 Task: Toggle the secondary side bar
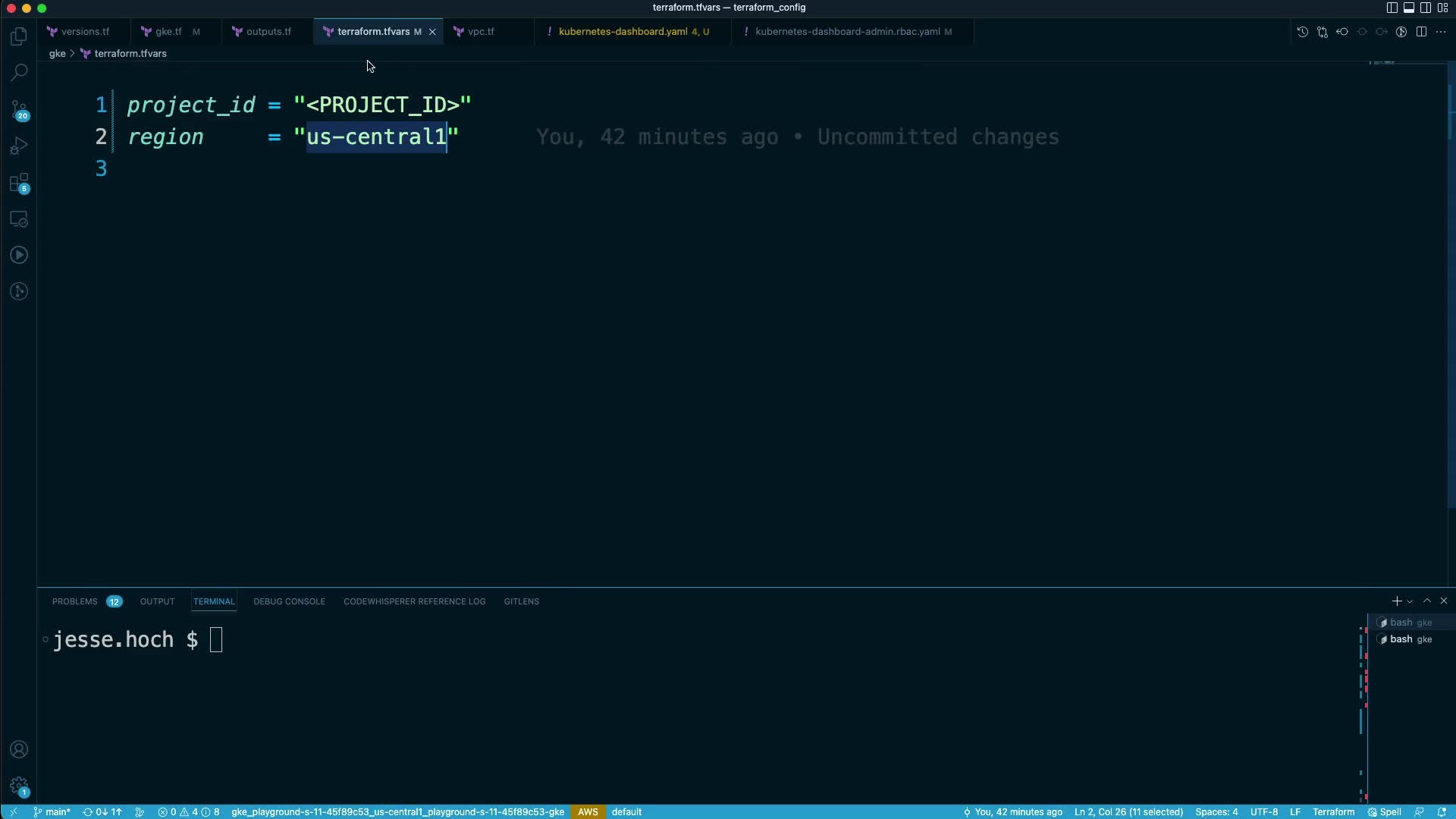coord(1426,8)
